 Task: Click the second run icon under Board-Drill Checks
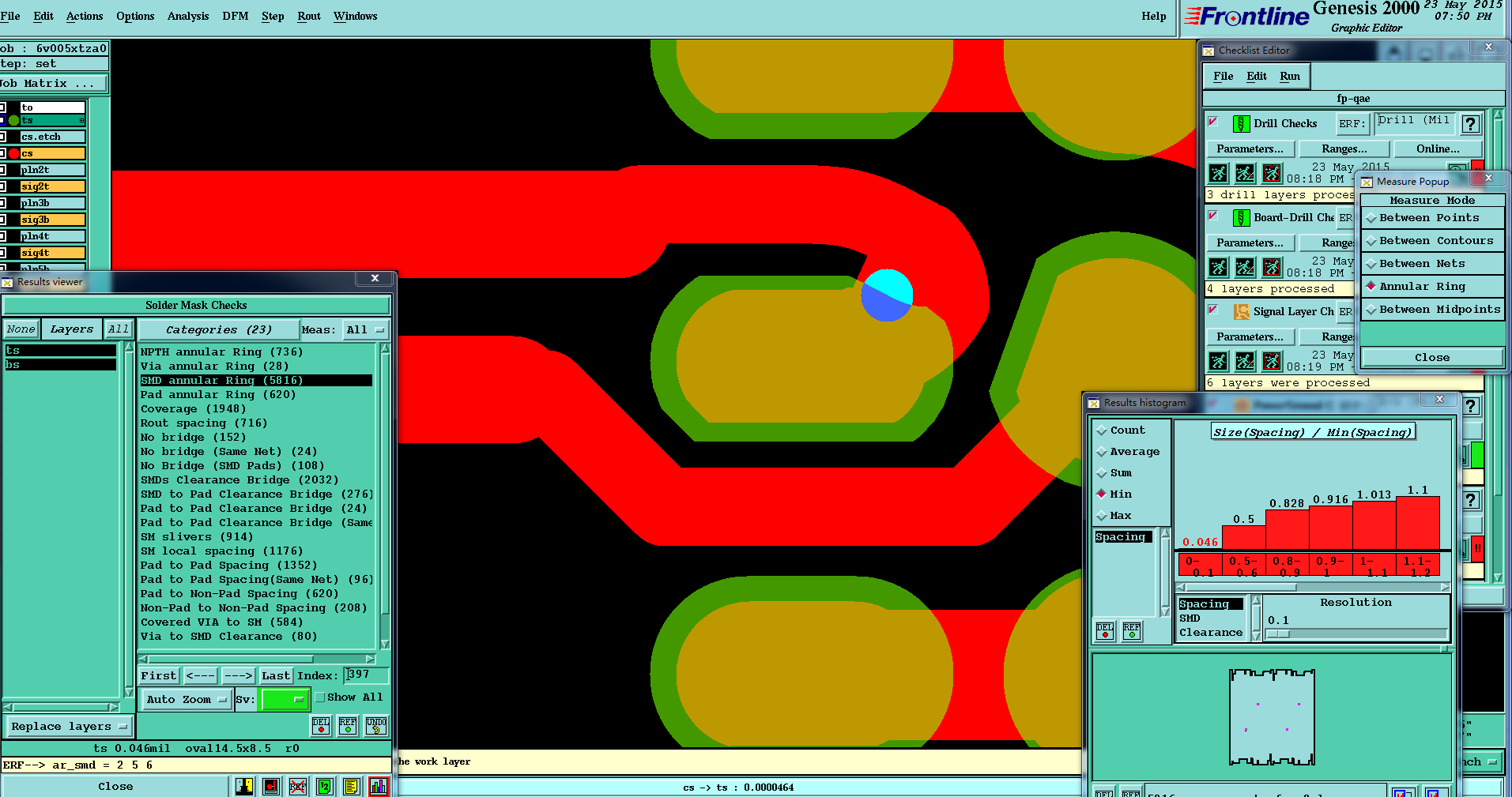(x=1245, y=267)
